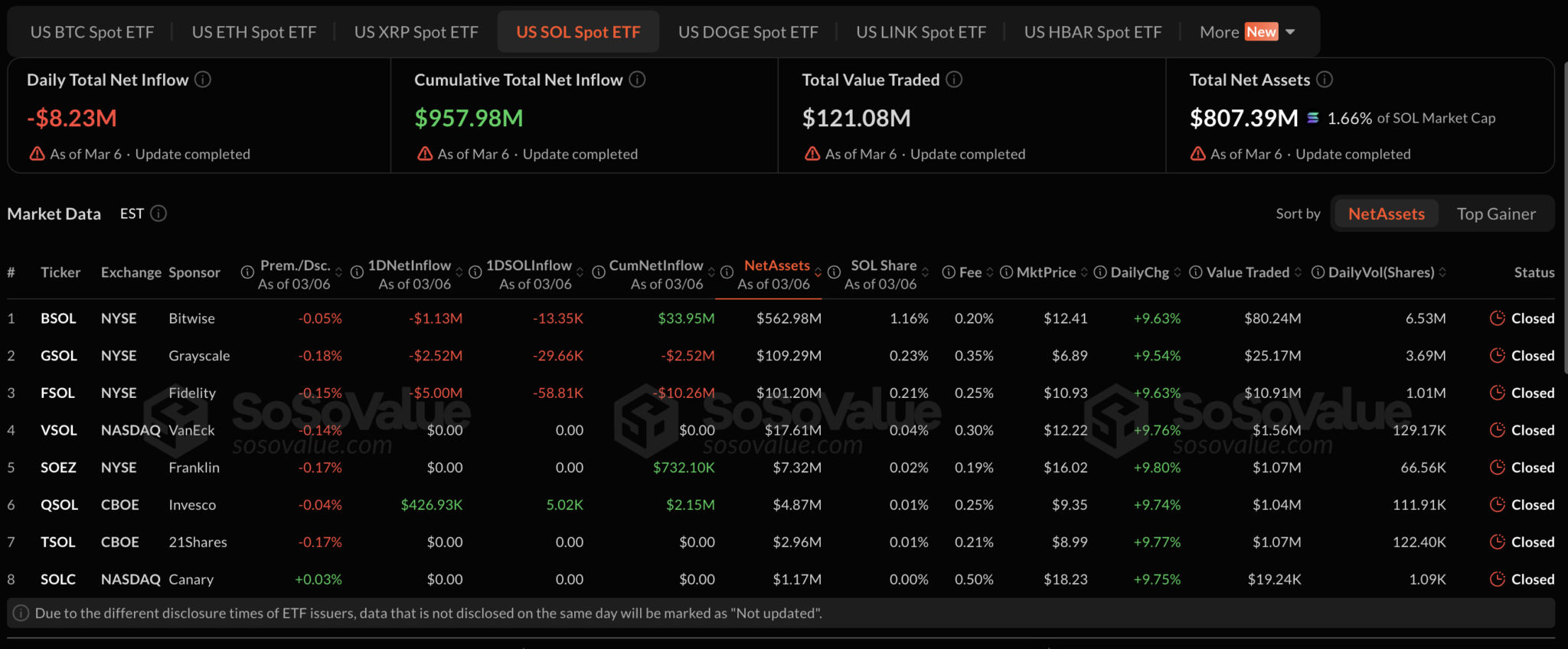
Task: Click info icon beside Daily Total Net Inflow
Action: click(x=203, y=80)
